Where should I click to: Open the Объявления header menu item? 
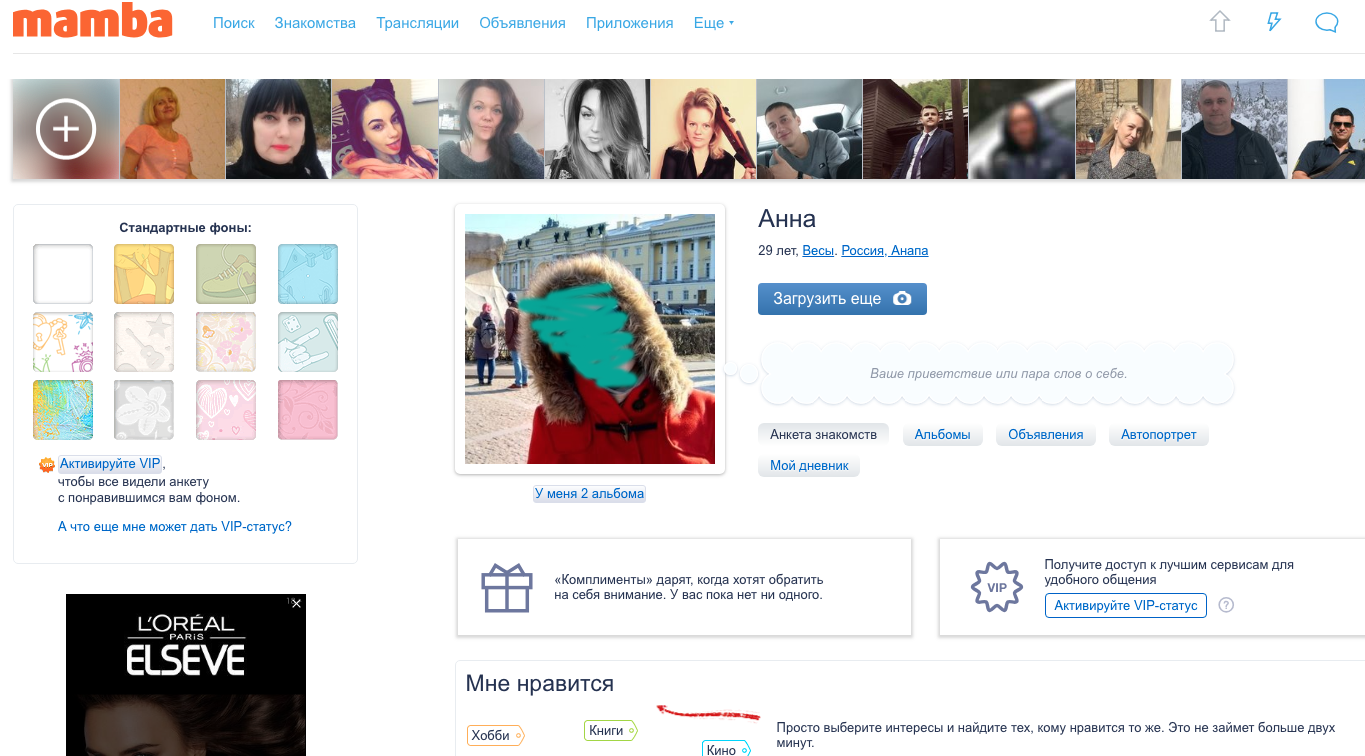pos(522,23)
